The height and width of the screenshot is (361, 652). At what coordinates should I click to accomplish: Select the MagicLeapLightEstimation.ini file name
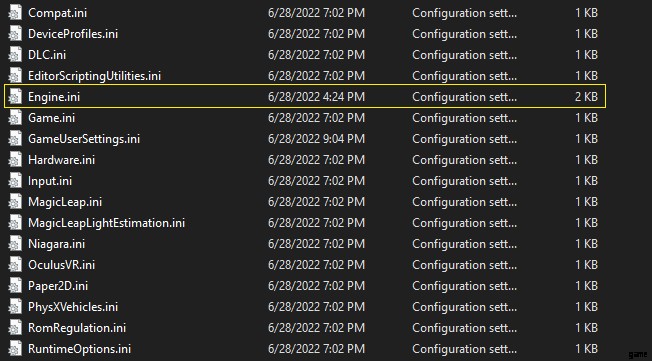[106, 223]
